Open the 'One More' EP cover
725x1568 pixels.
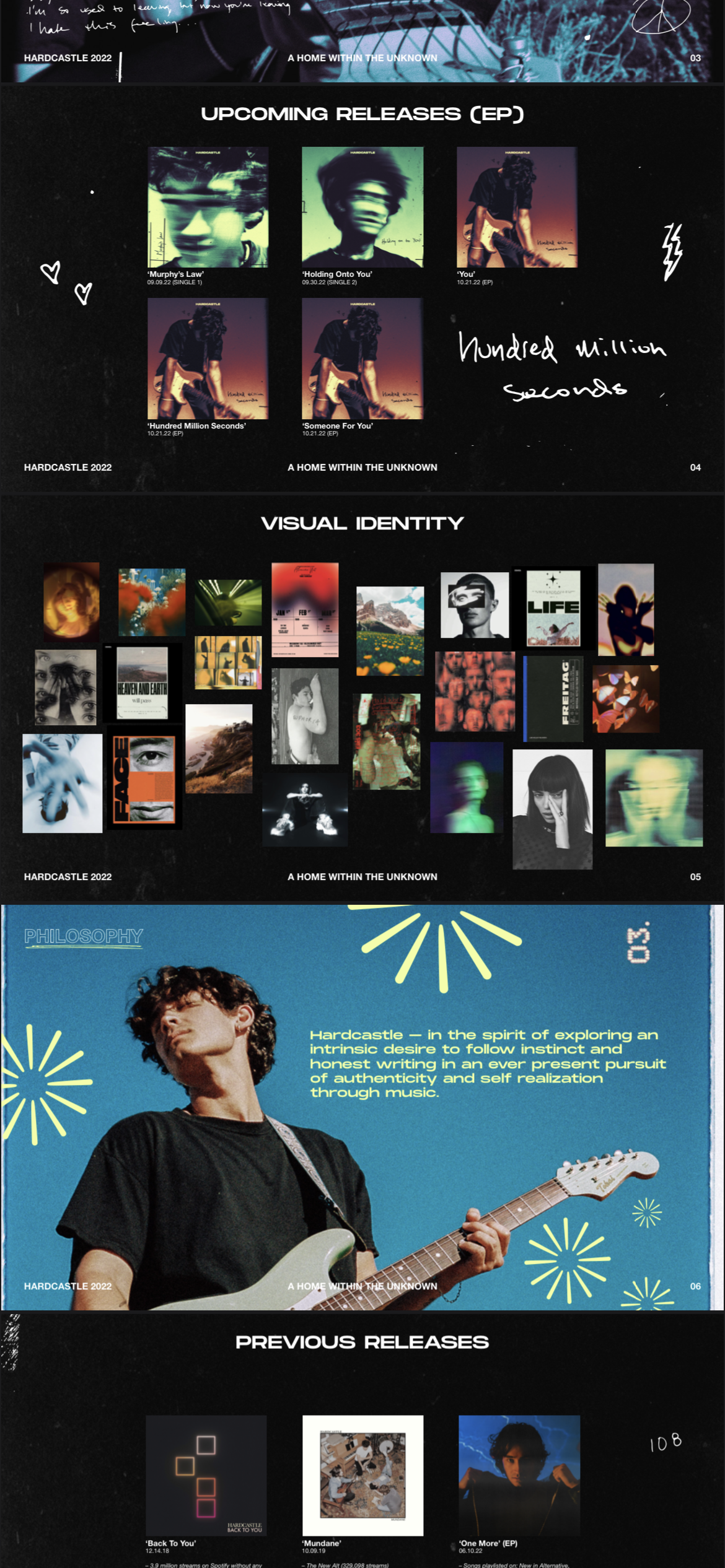point(519,1475)
